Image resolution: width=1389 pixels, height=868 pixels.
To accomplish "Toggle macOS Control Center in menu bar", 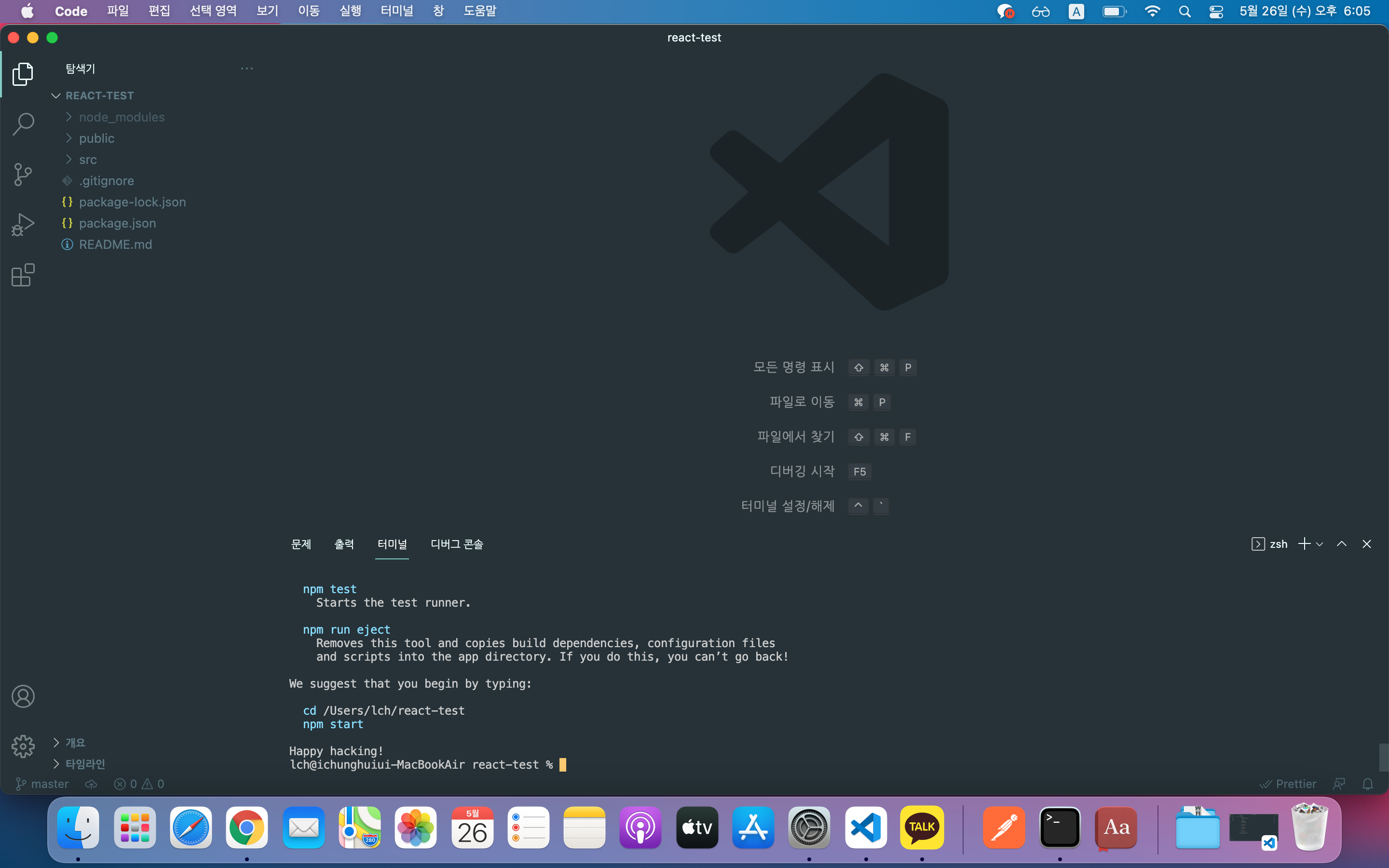I will click(x=1216, y=12).
